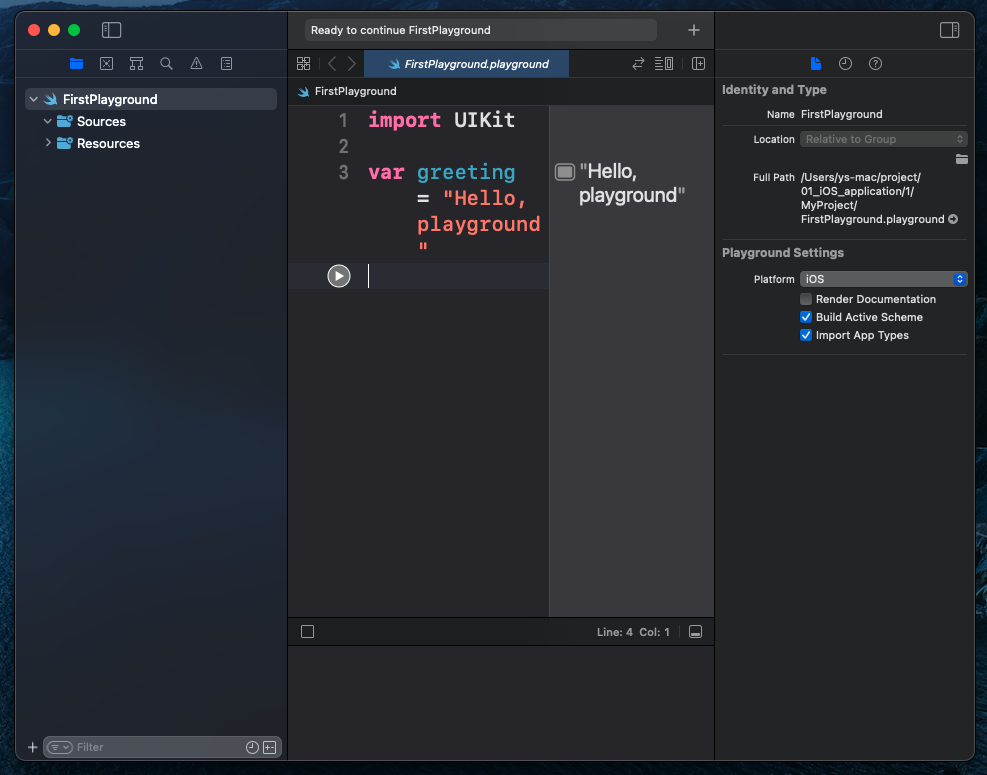Image resolution: width=987 pixels, height=775 pixels.
Task: Collapse the FirstPlayground tree root
Action: 34,99
